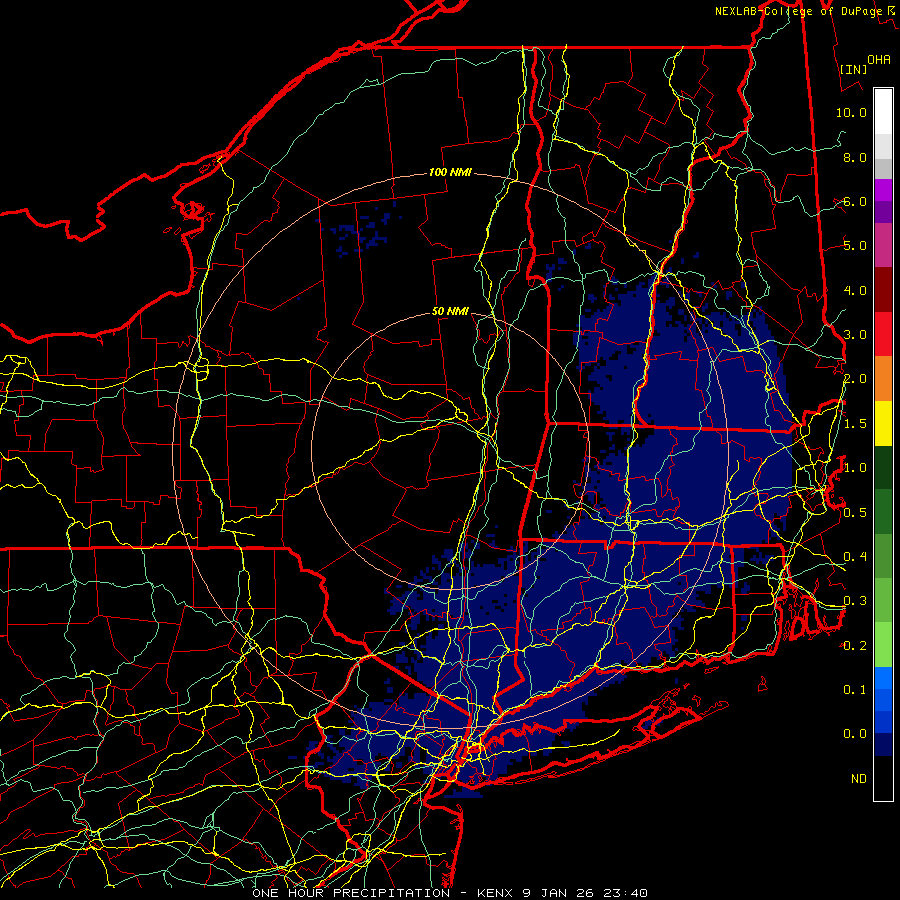Click the 5.0 legend value
Viewport: 900px width, 900px height.
[x=855, y=246]
